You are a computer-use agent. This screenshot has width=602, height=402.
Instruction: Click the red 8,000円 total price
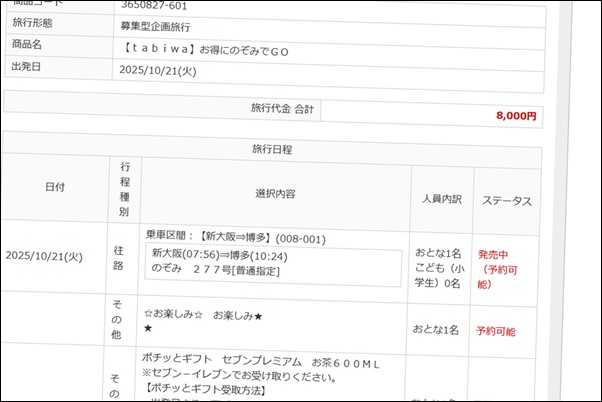coord(516,115)
